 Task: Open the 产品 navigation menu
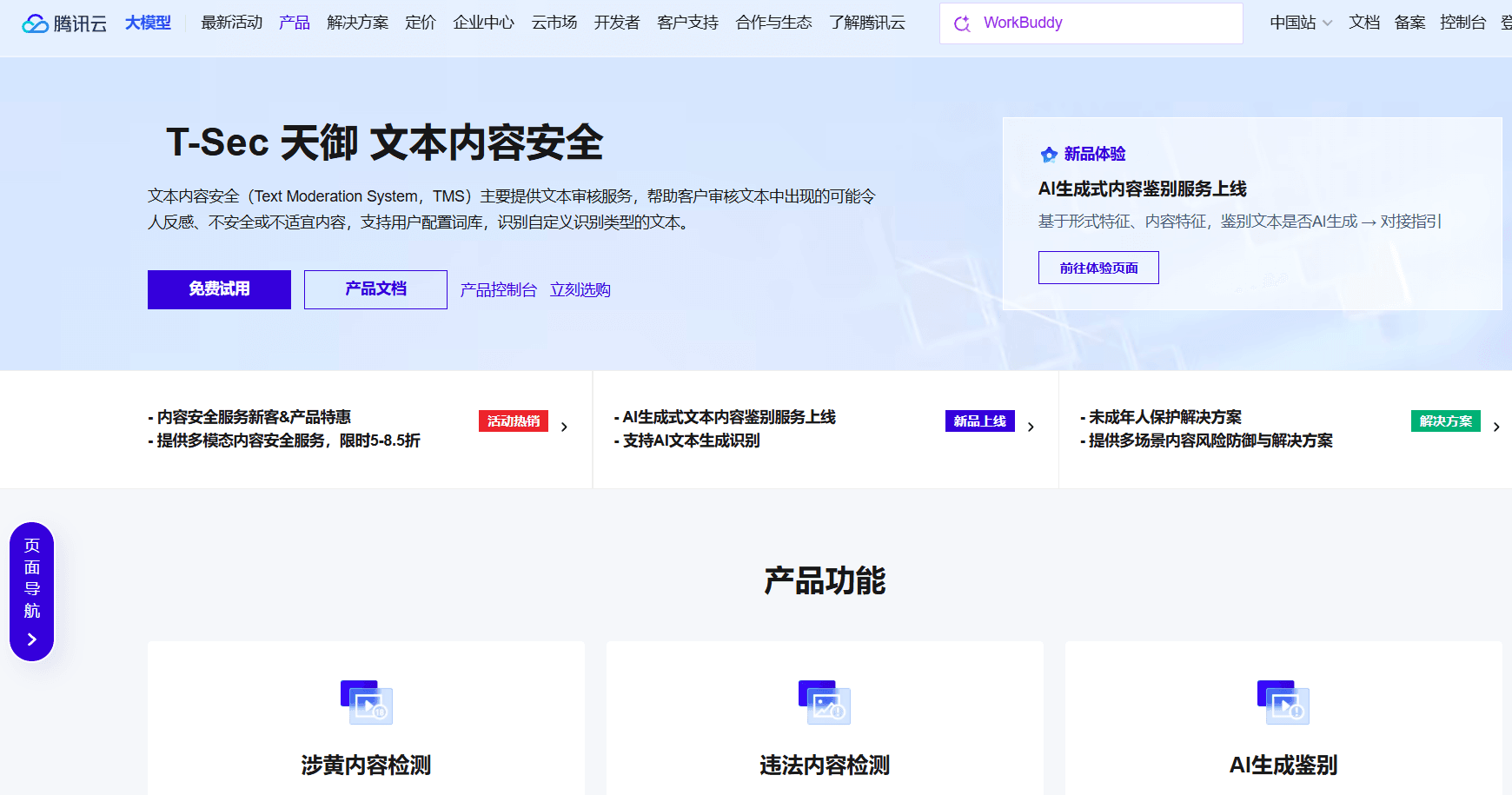pyautogui.click(x=295, y=23)
